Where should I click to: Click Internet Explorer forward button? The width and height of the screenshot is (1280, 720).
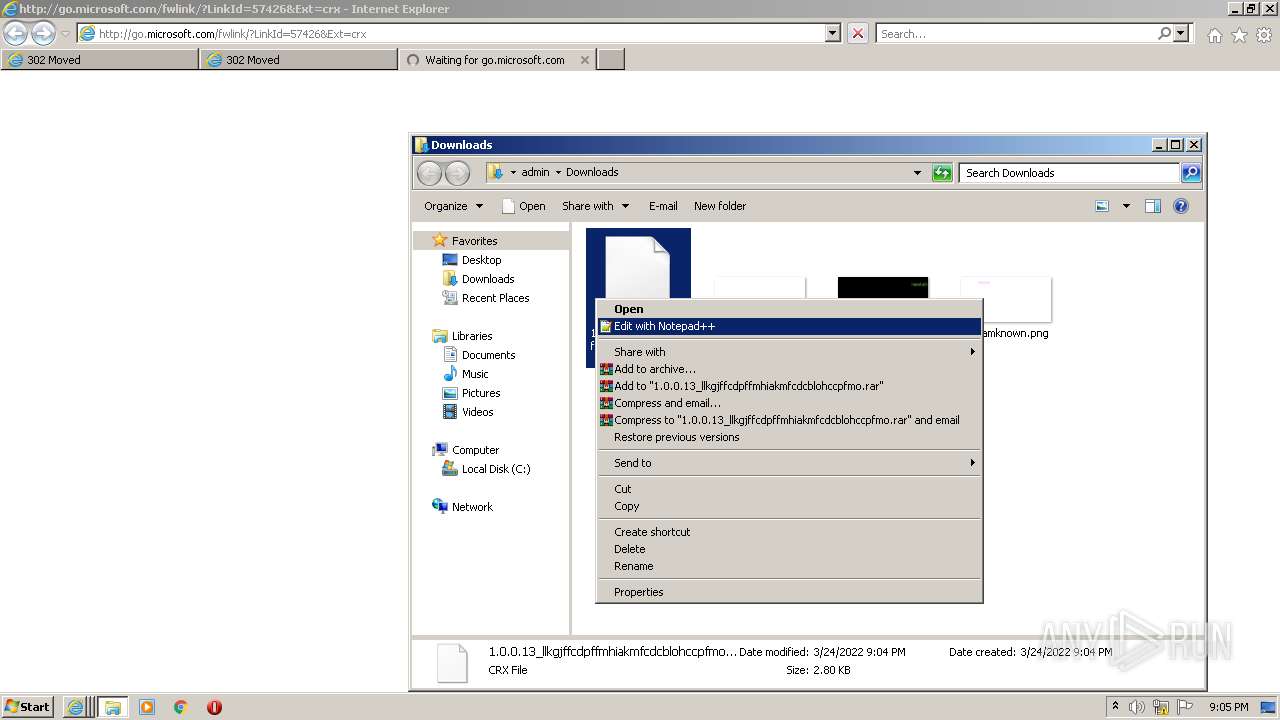[x=43, y=33]
